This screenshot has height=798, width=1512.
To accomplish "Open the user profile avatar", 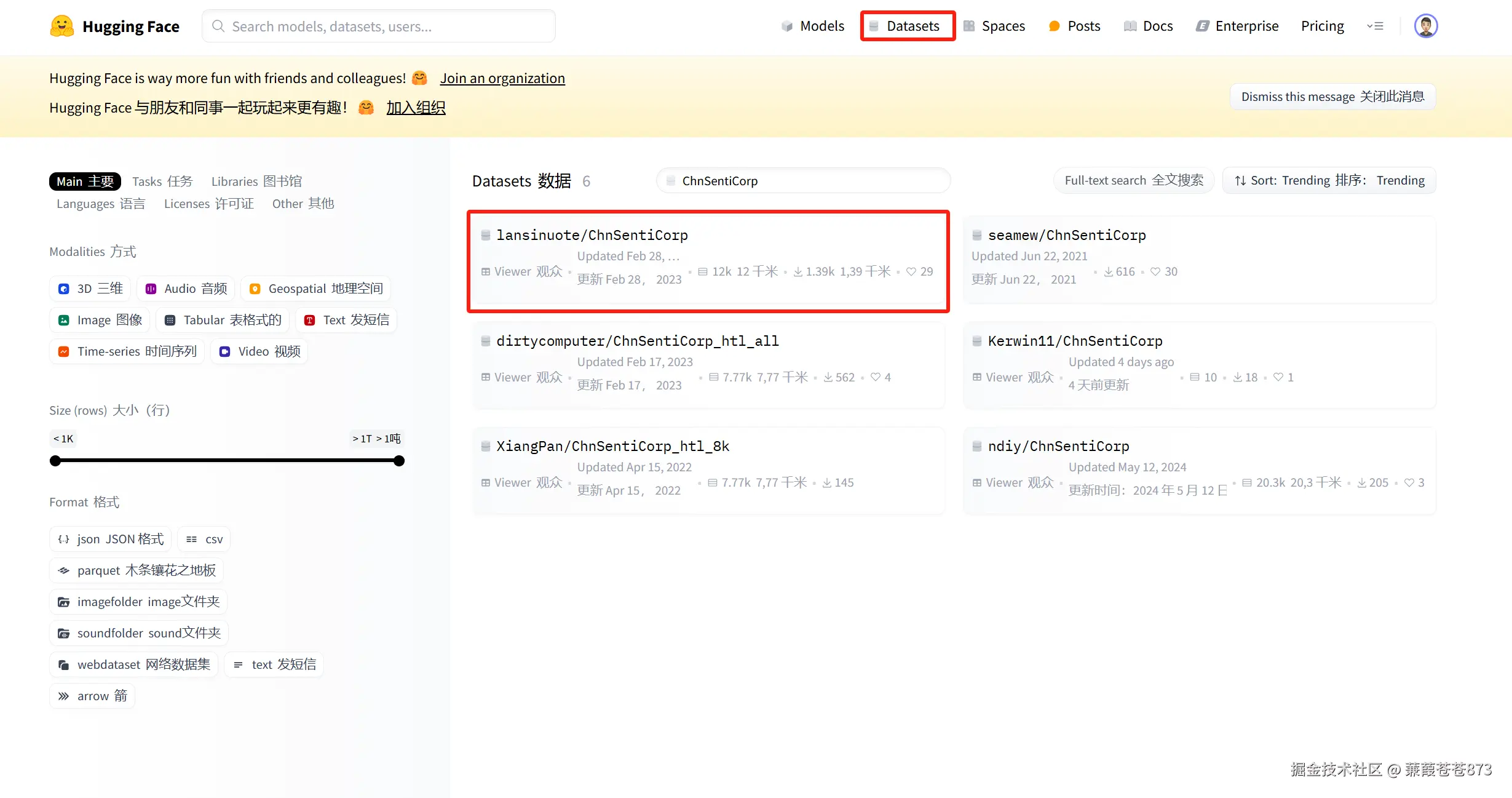I will (x=1425, y=26).
